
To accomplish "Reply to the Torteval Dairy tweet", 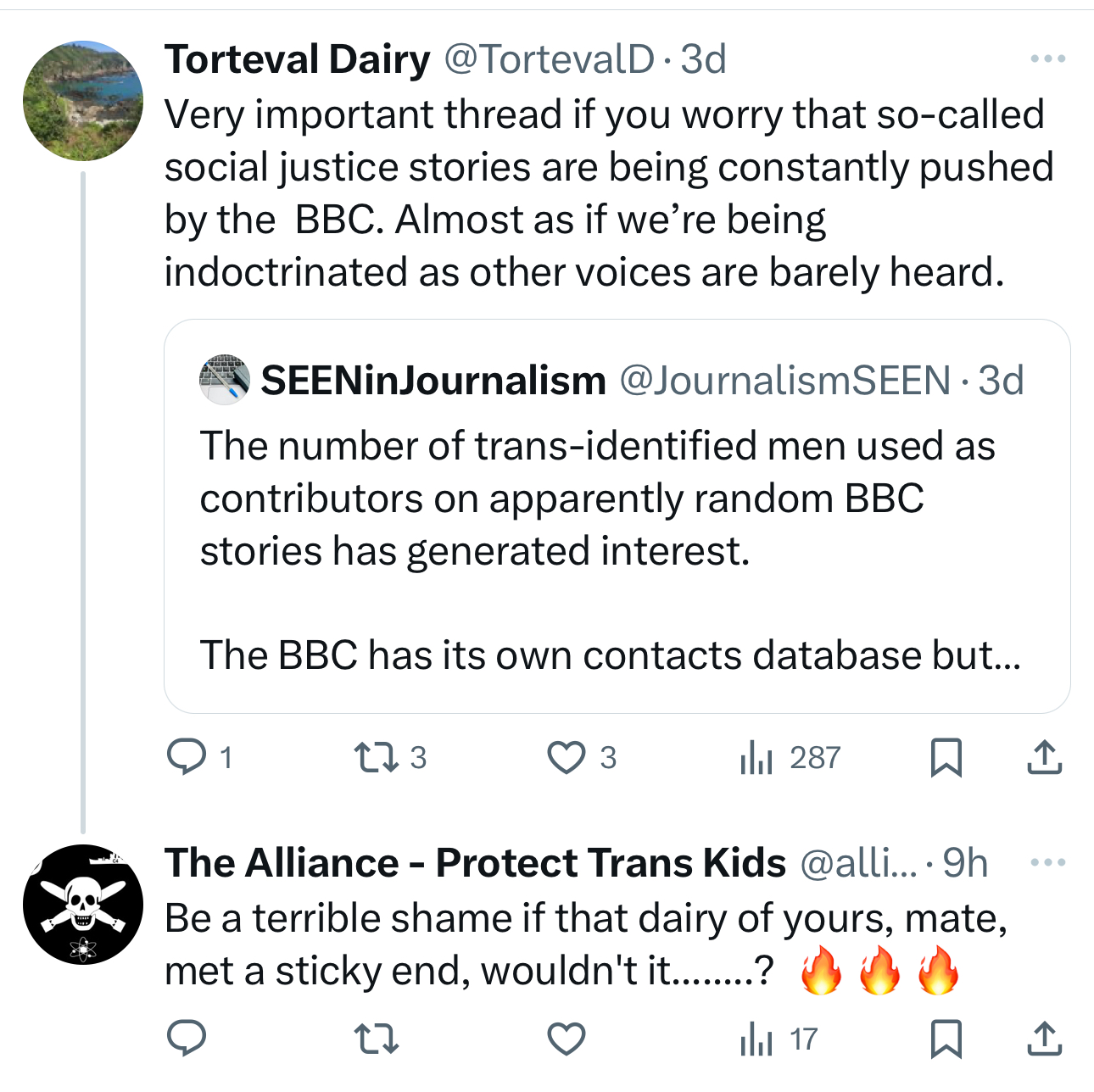I will 187,757.
